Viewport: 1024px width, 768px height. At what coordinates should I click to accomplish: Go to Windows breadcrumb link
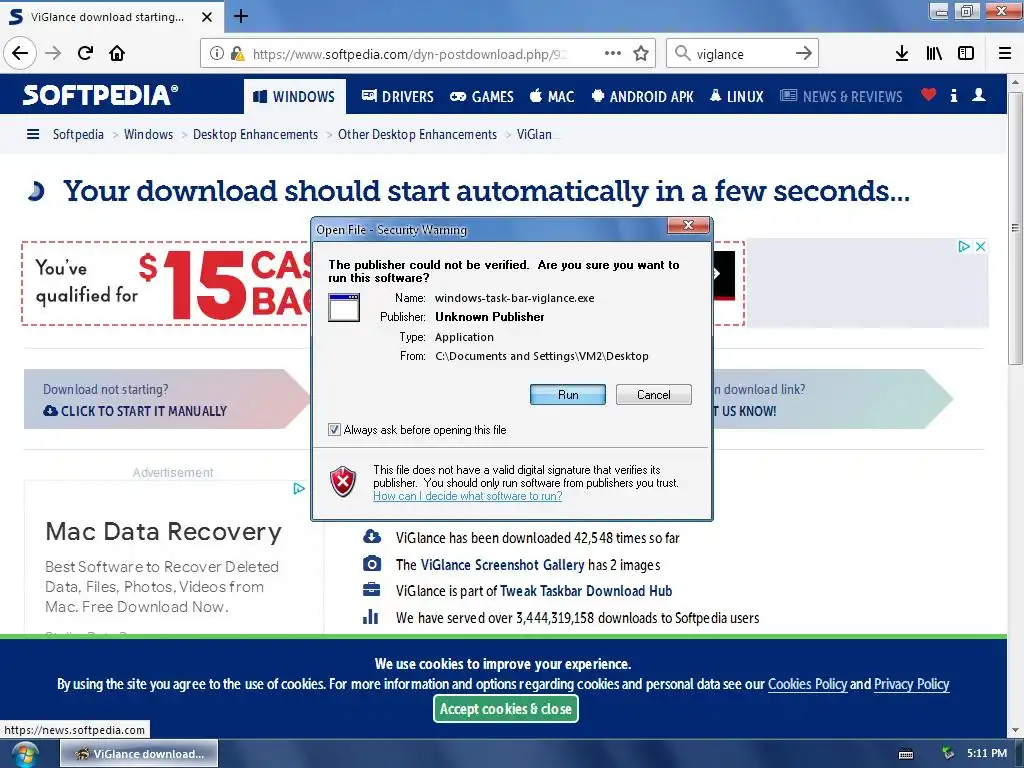[x=148, y=135]
